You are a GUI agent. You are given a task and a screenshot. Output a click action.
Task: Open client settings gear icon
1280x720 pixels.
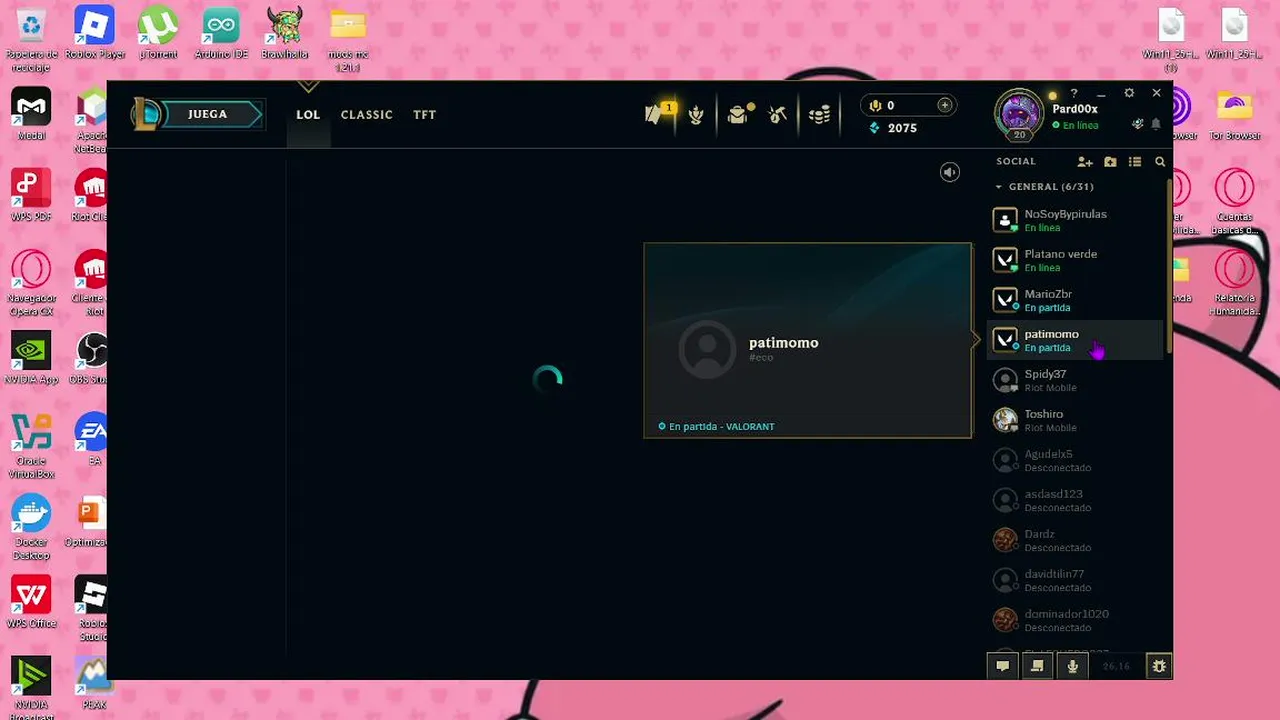(x=1129, y=93)
